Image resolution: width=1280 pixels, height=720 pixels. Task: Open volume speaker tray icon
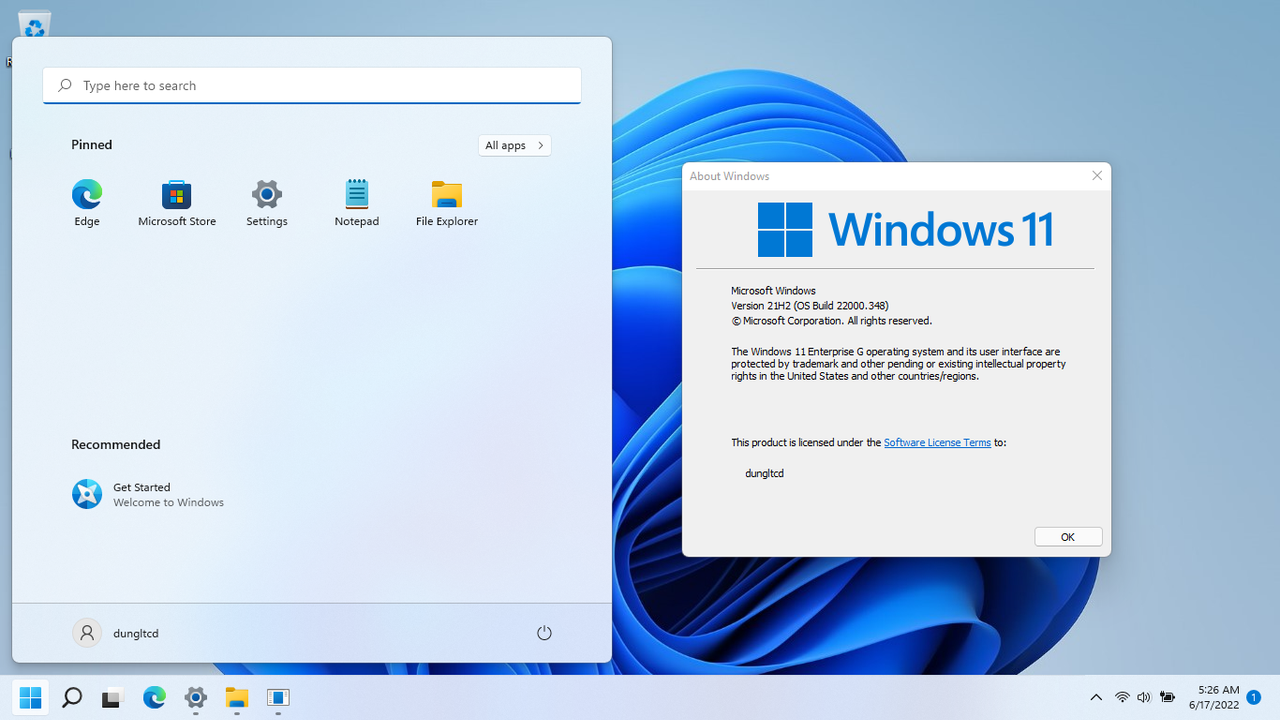click(1144, 697)
